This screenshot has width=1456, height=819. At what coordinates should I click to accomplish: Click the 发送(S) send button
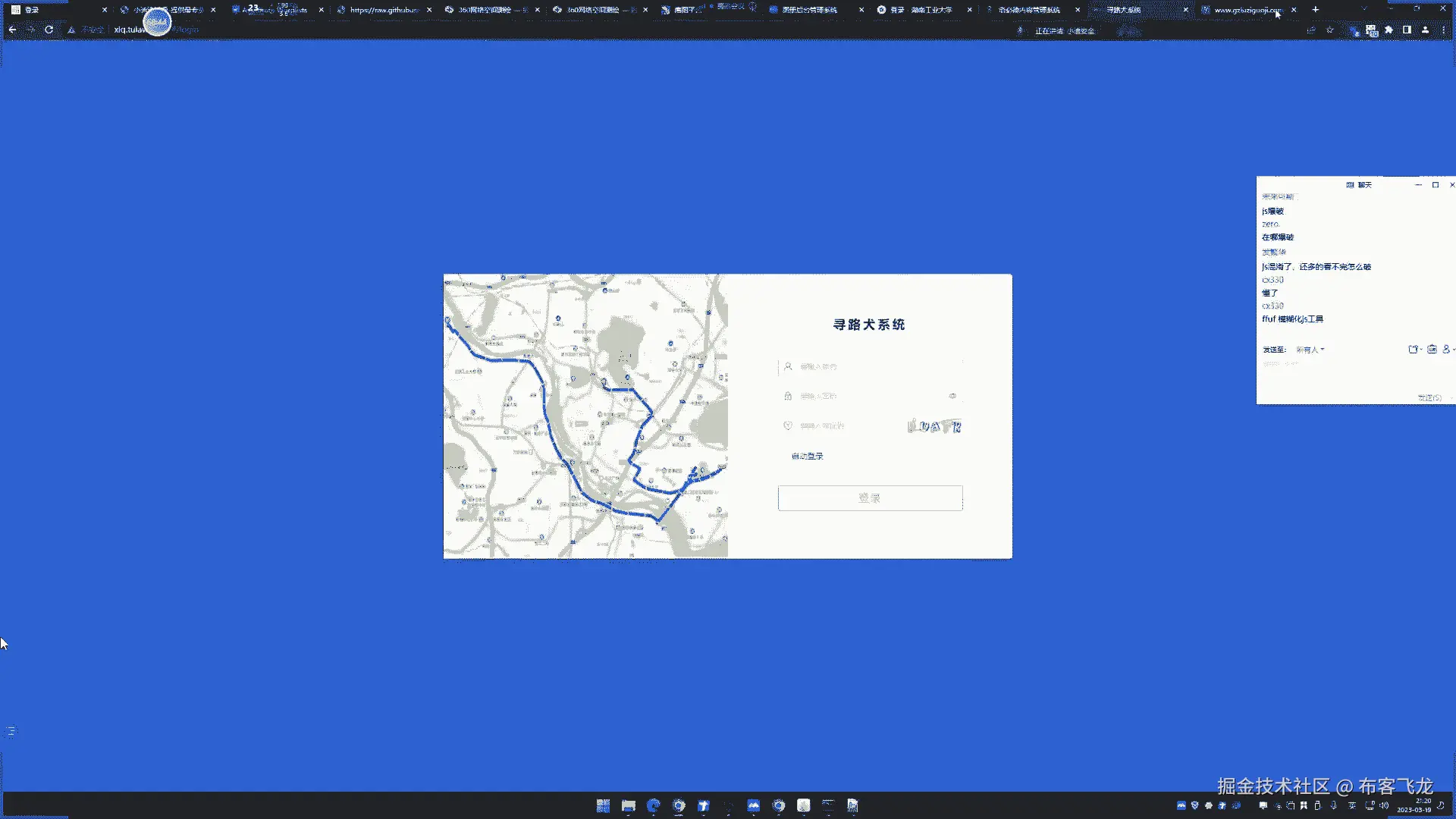1429,397
